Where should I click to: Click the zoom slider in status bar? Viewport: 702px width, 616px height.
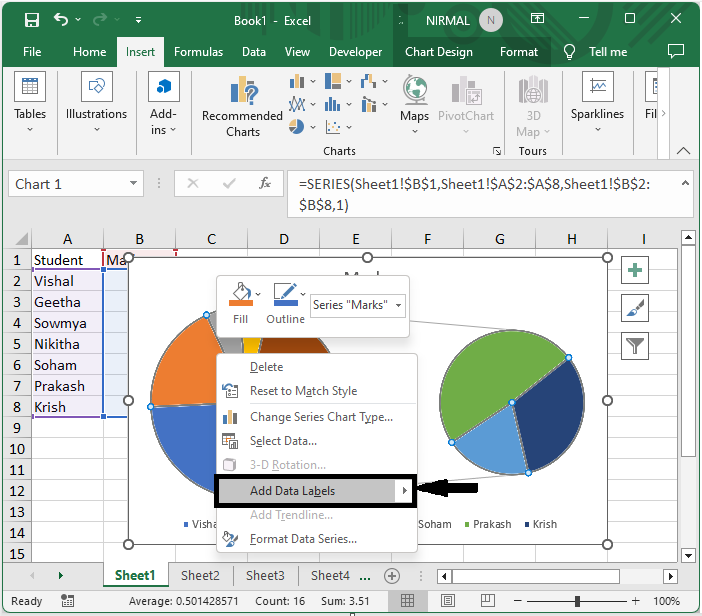(x=577, y=601)
